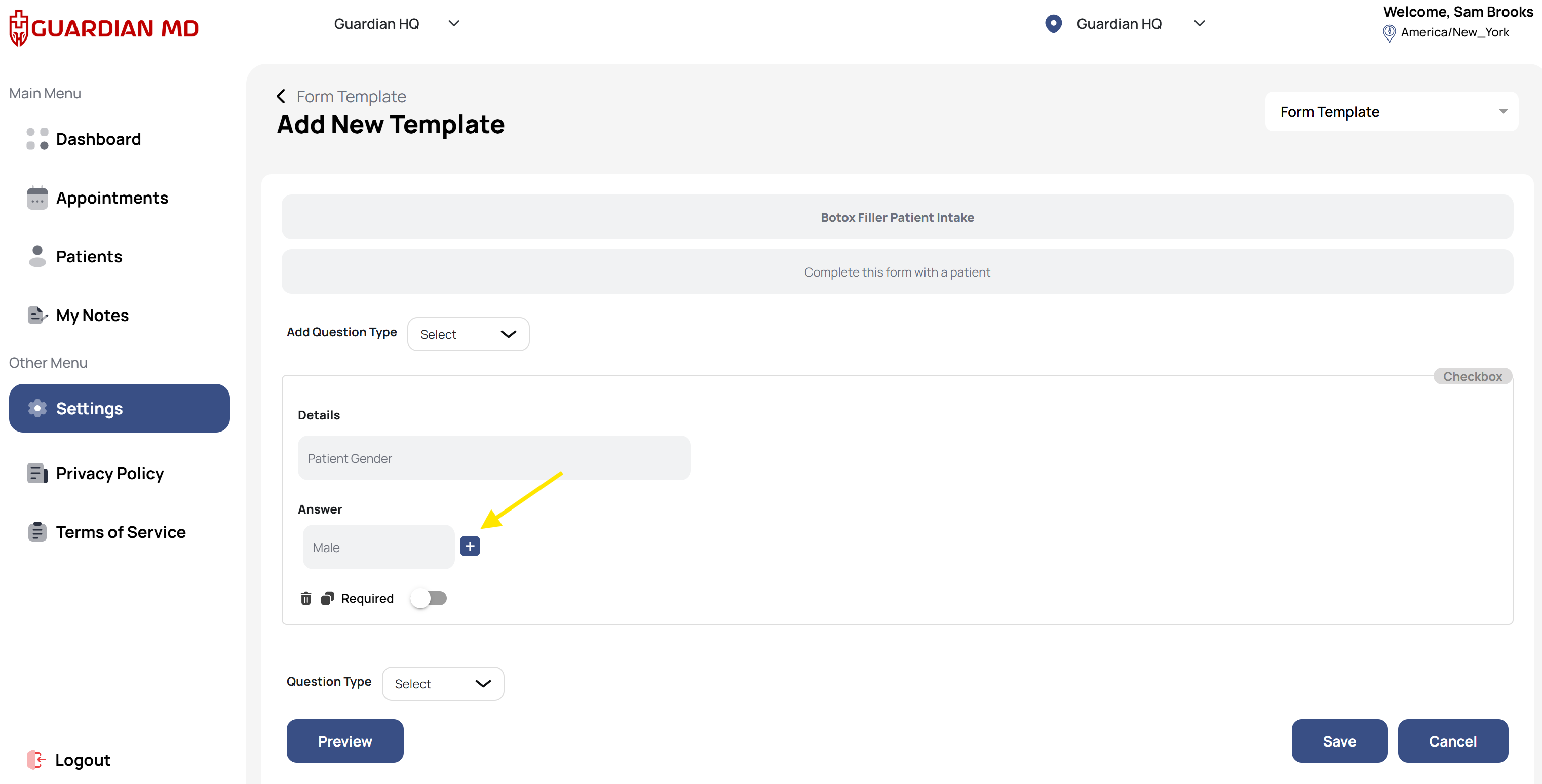Click the timezone icon near America/New_York
The image size is (1542, 784).
pyautogui.click(x=1389, y=33)
